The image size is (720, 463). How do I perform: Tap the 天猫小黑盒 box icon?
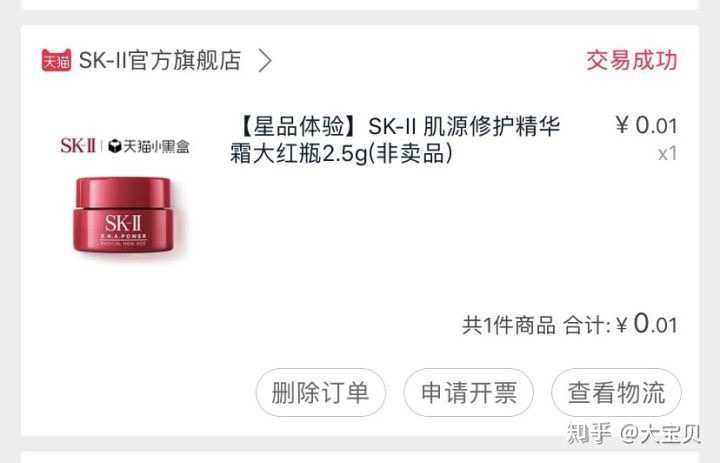(x=114, y=146)
